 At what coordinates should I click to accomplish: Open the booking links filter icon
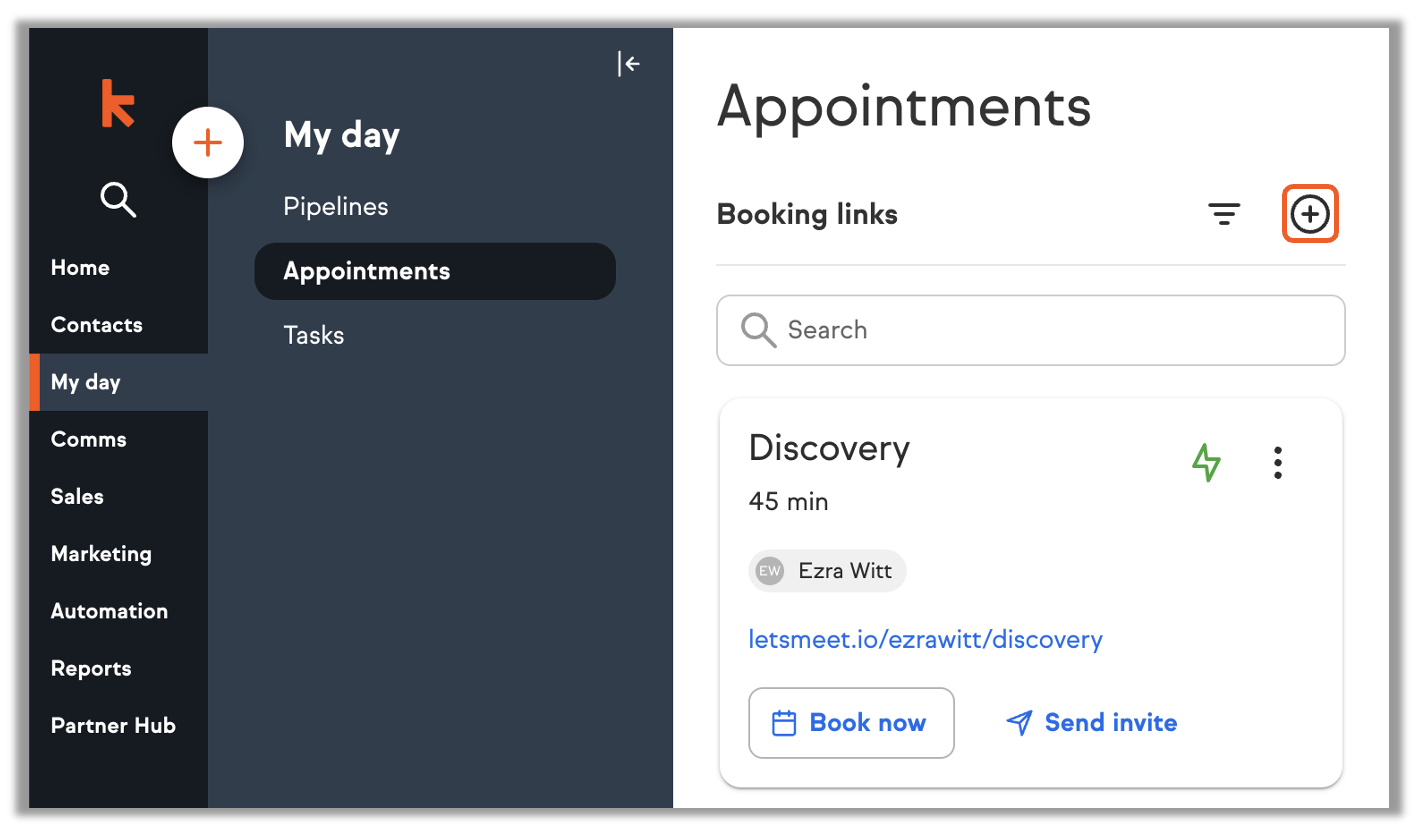tap(1224, 214)
